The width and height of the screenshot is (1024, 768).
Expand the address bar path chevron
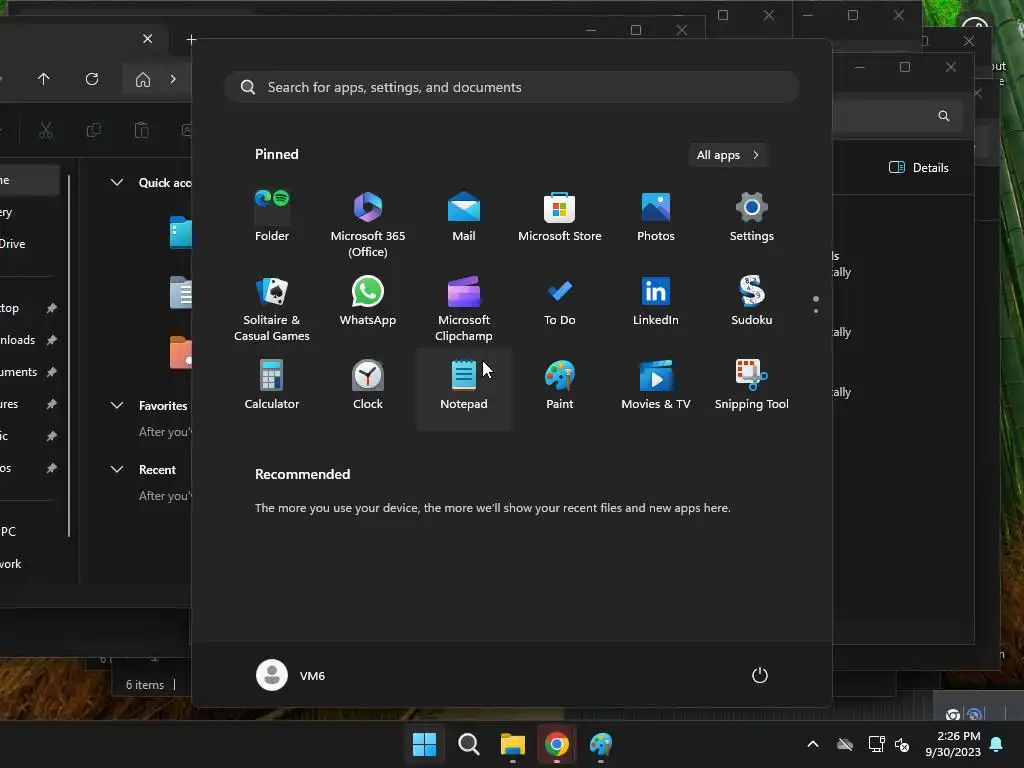[173, 79]
